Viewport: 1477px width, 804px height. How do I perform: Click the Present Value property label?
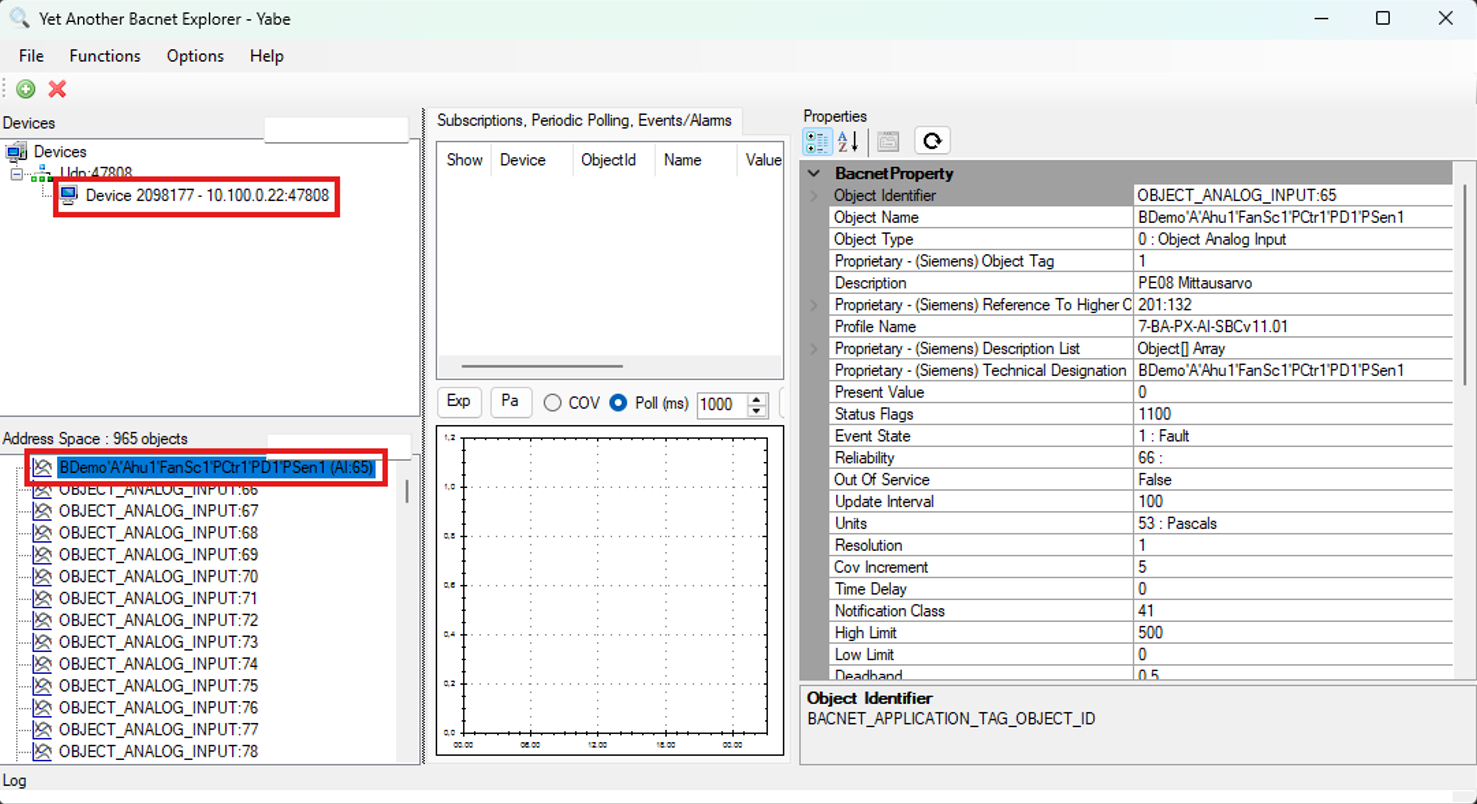pyautogui.click(x=879, y=392)
